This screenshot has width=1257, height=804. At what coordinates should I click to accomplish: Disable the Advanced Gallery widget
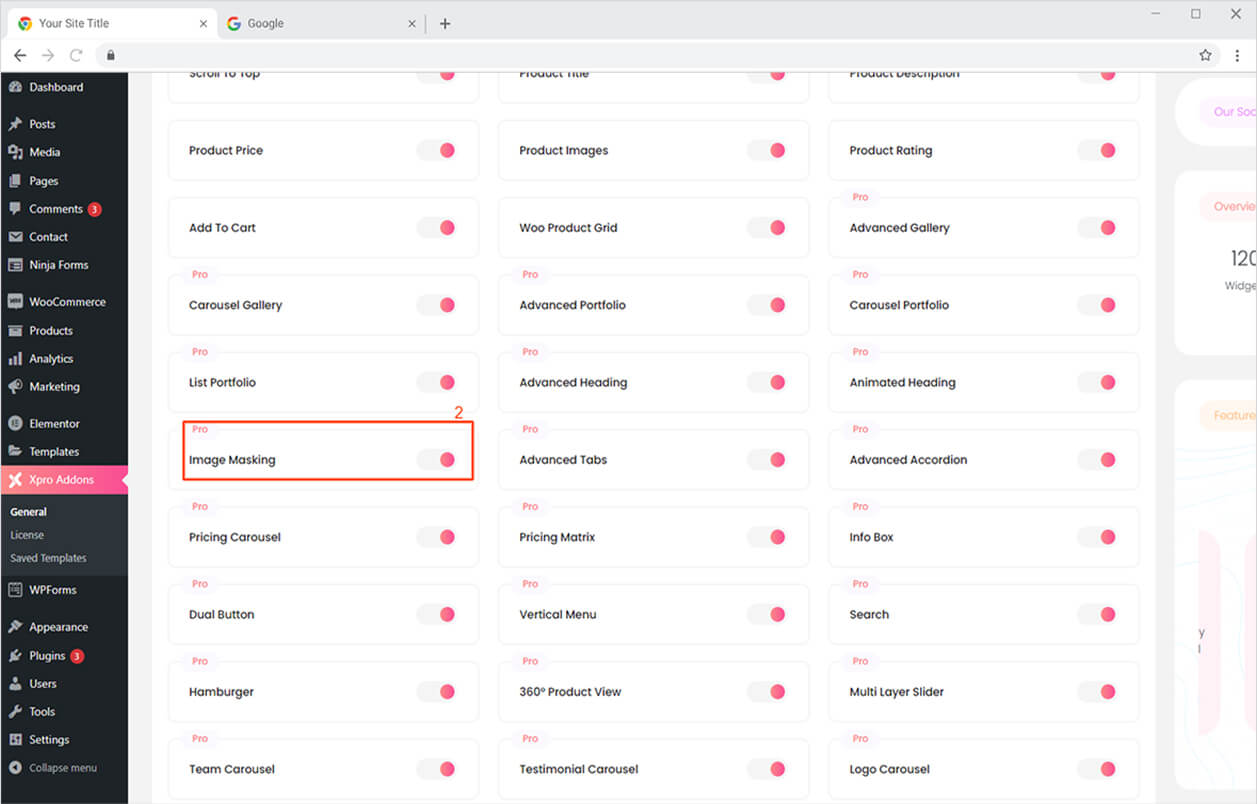(x=1097, y=228)
